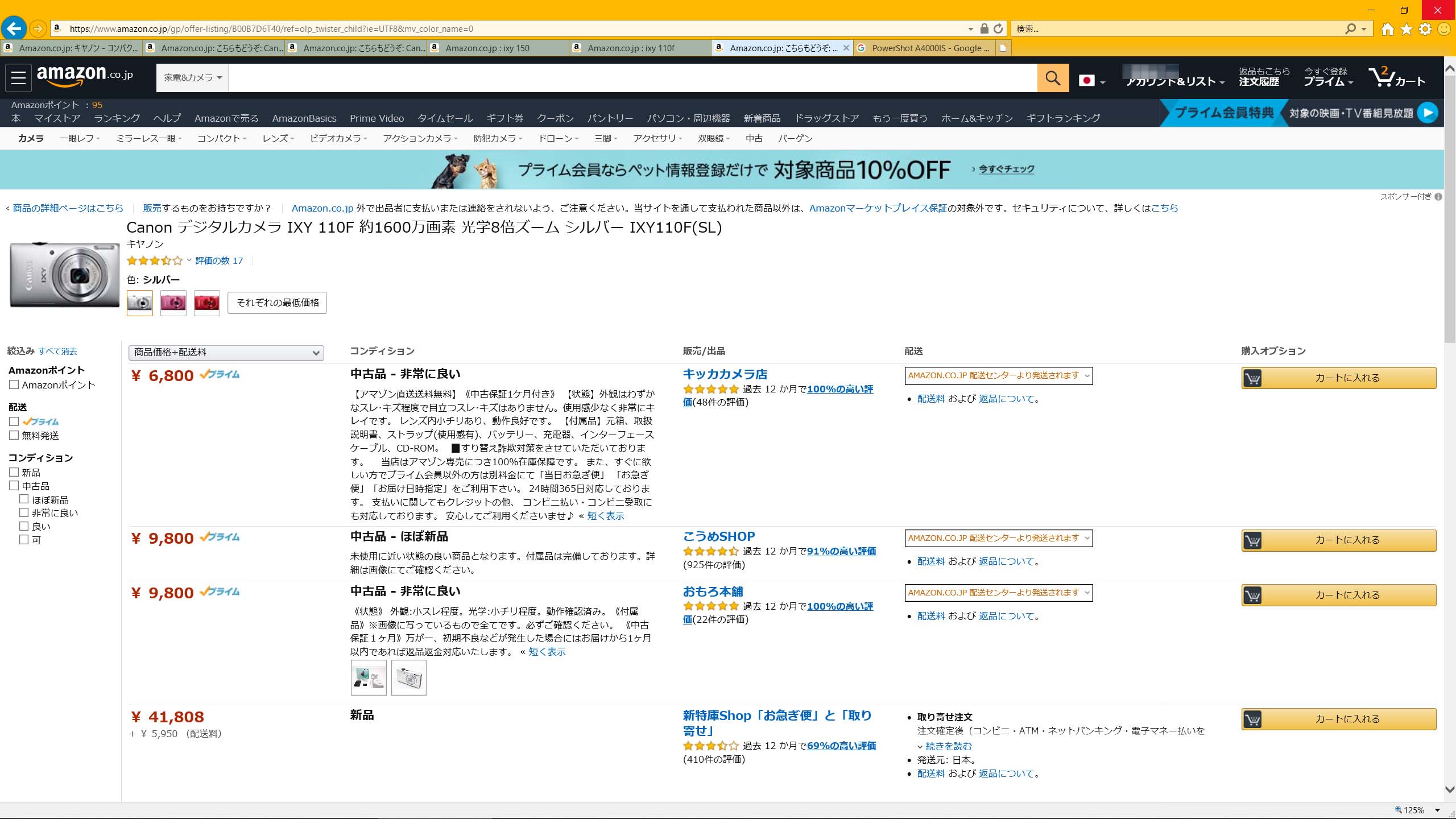Click the address bar refresh icon
Image resolution: width=1456 pixels, height=819 pixels.
[998, 28]
